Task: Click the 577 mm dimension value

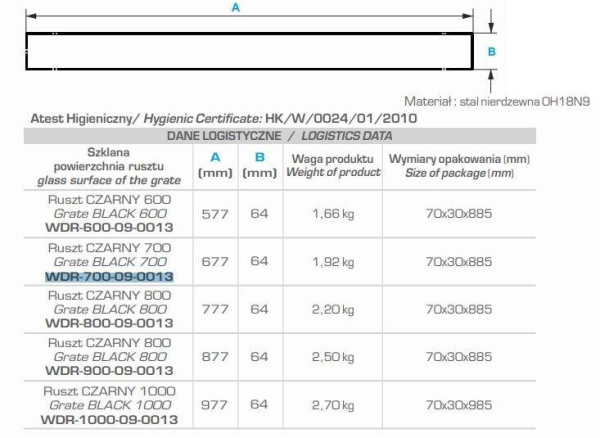Action: click(214, 213)
